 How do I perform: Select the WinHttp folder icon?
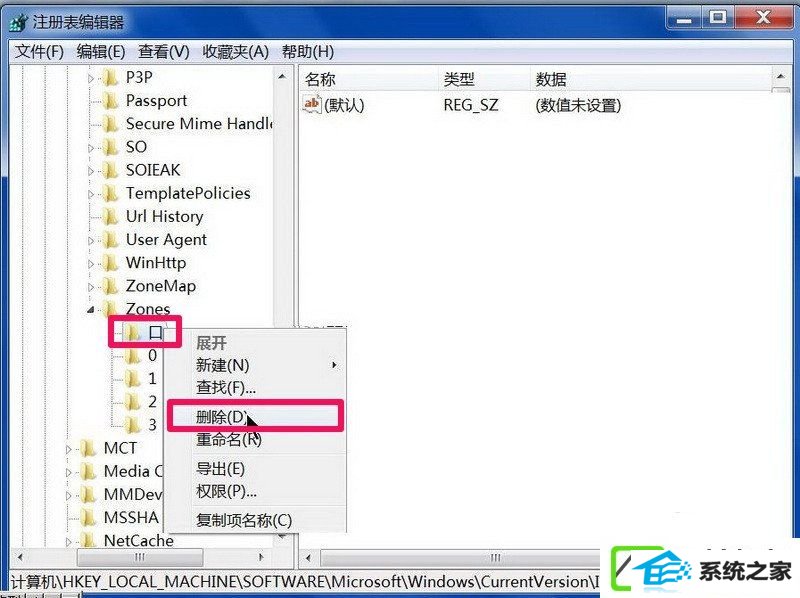[x=110, y=263]
